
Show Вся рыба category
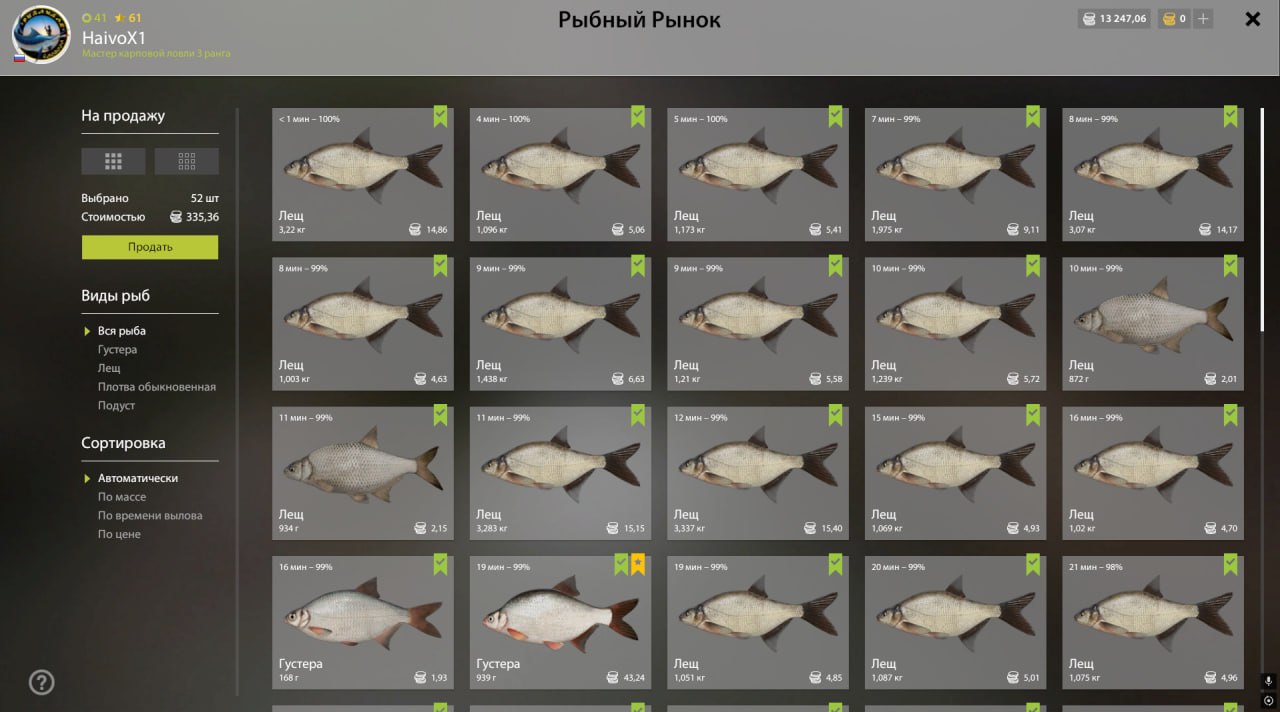tap(122, 331)
